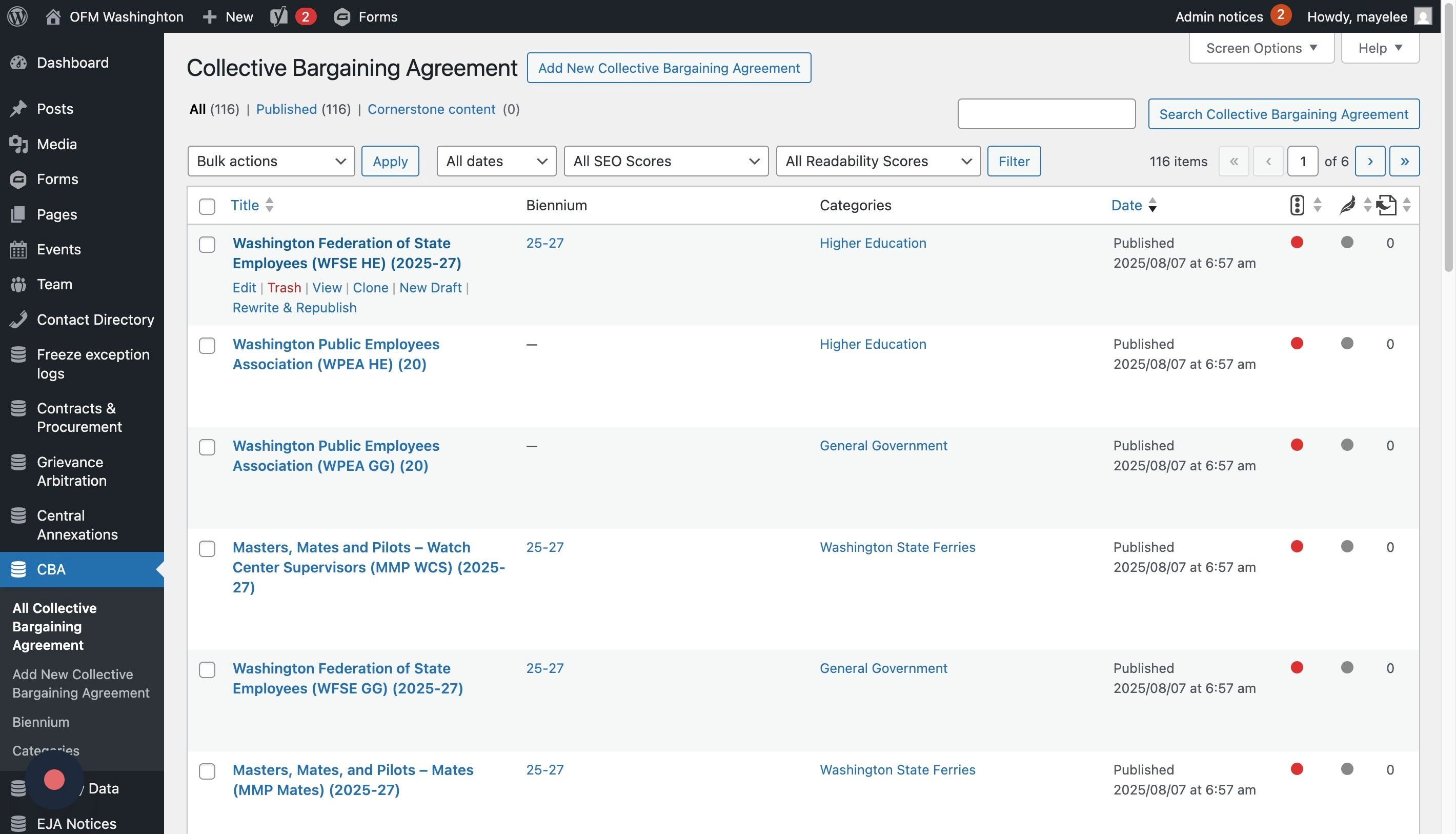Screen dimensions: 1456x834
Task: Sort by the outgoing links column icon
Action: point(1387,205)
